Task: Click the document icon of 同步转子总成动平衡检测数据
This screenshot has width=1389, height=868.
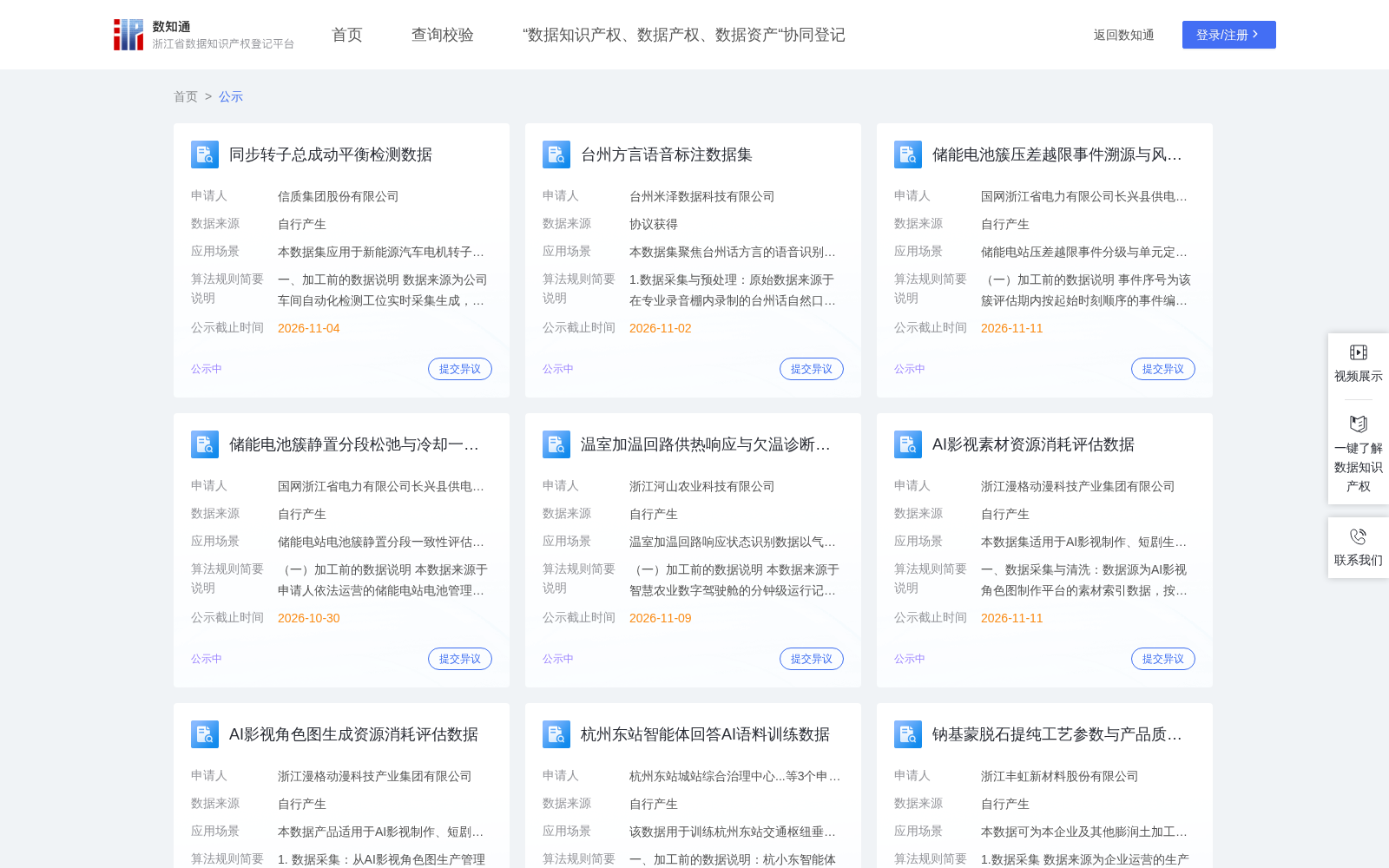Action: tap(205, 155)
